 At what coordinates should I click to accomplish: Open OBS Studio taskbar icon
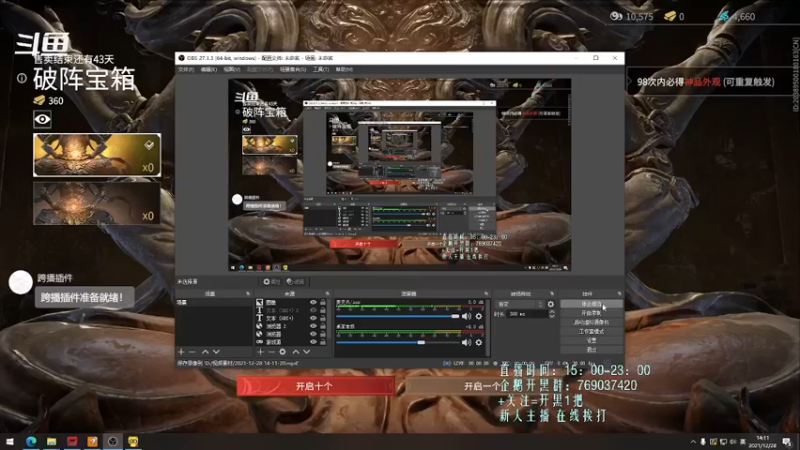click(113, 441)
